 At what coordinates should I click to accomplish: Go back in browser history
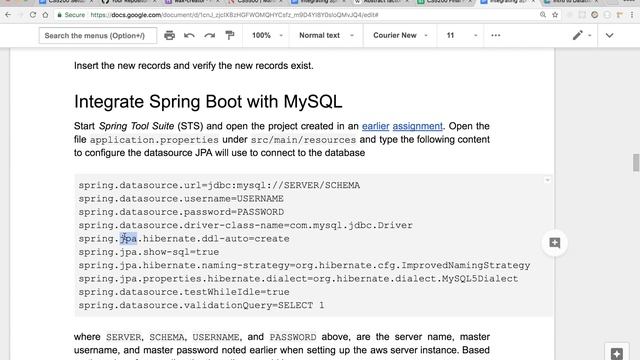(8, 15)
